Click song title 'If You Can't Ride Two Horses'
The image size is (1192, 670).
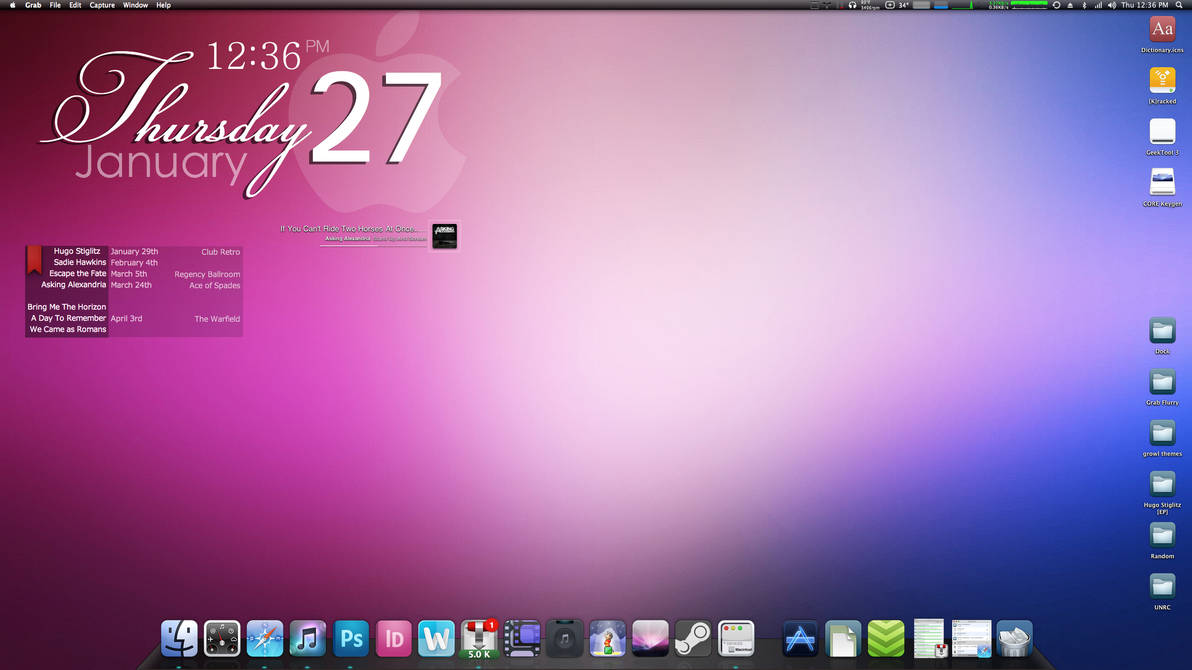[349, 228]
